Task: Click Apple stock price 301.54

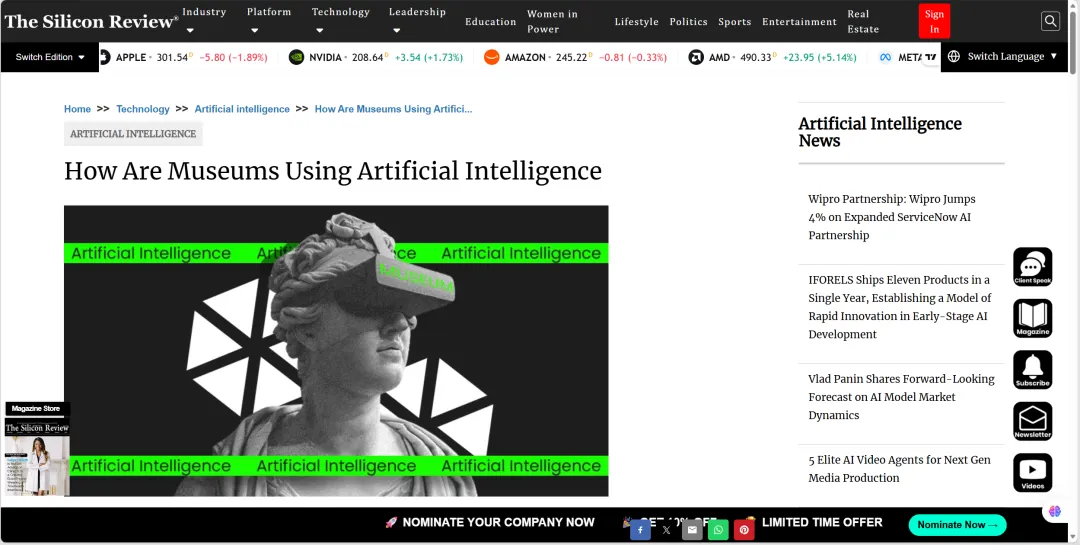Action: coord(172,57)
